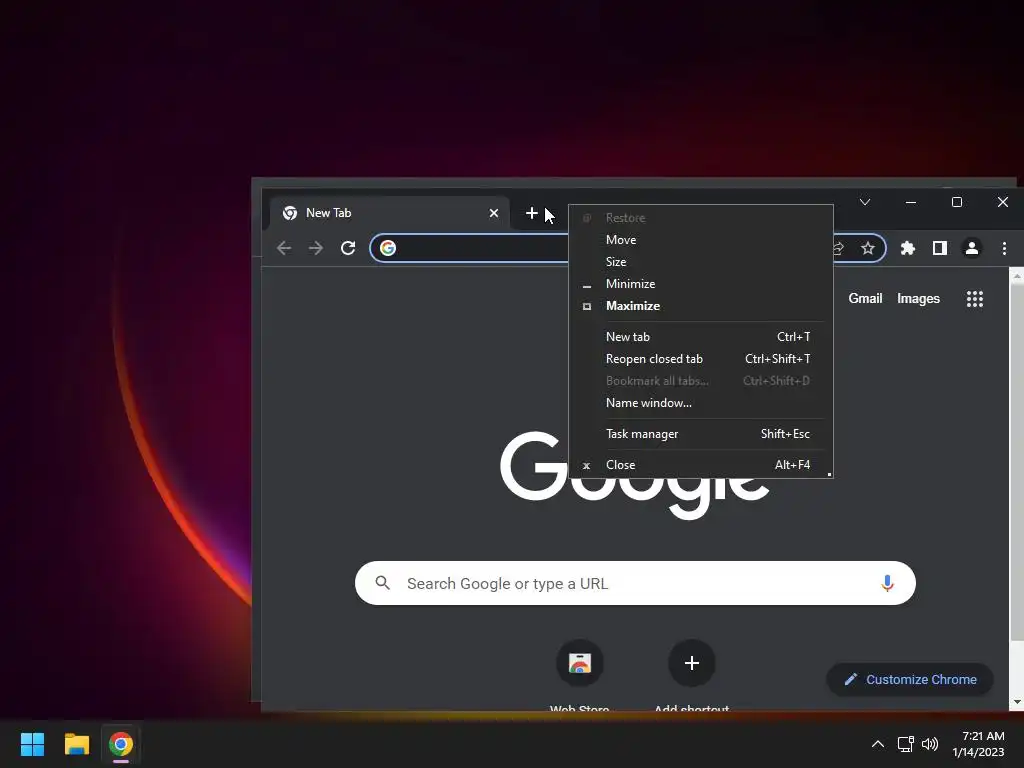This screenshot has height=768, width=1024.
Task: Open volume tray icon
Action: pos(929,744)
